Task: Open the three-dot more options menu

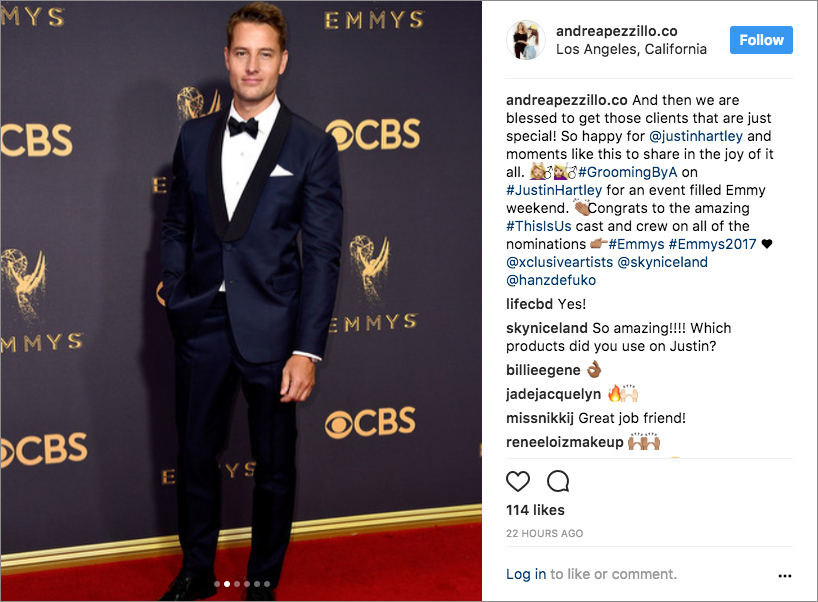Action: [785, 576]
